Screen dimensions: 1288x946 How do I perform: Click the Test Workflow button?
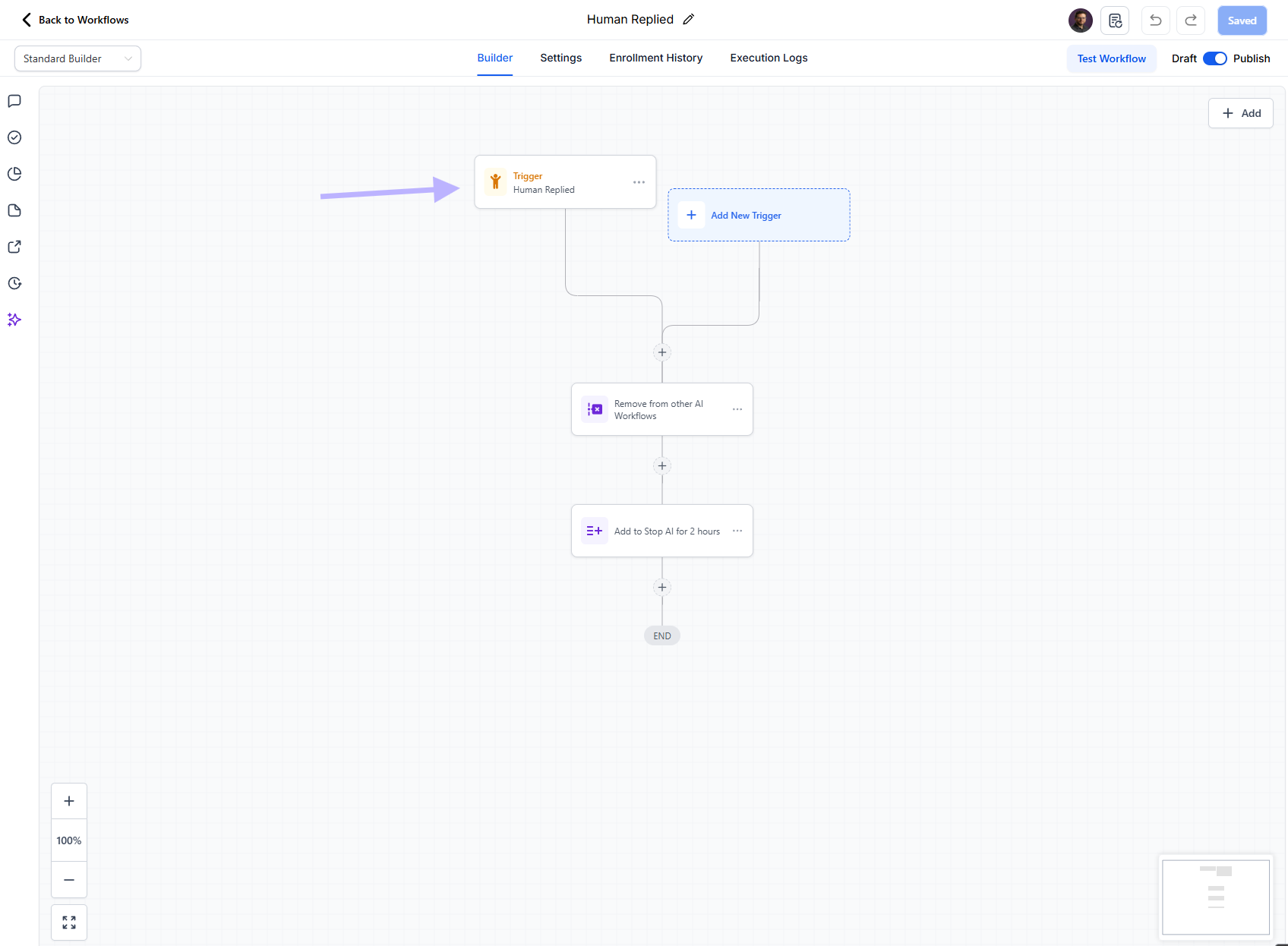coord(1111,58)
